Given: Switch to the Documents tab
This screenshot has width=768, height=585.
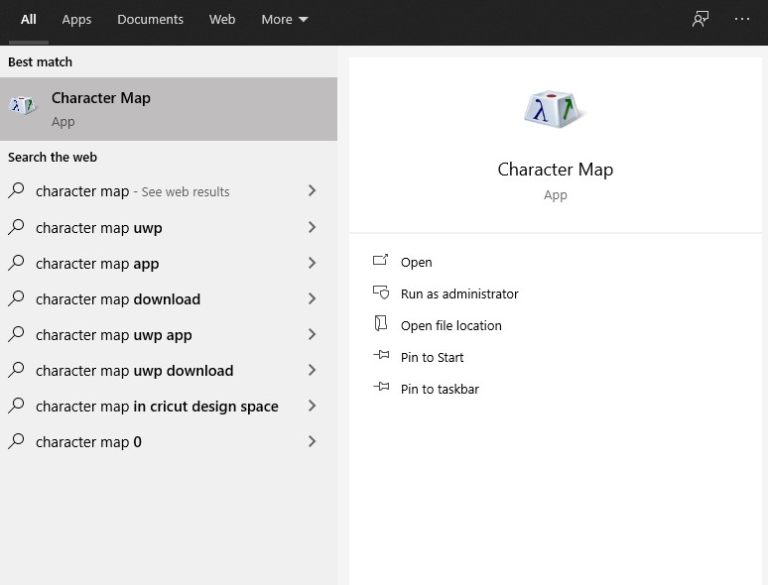Looking at the screenshot, I should (150, 19).
